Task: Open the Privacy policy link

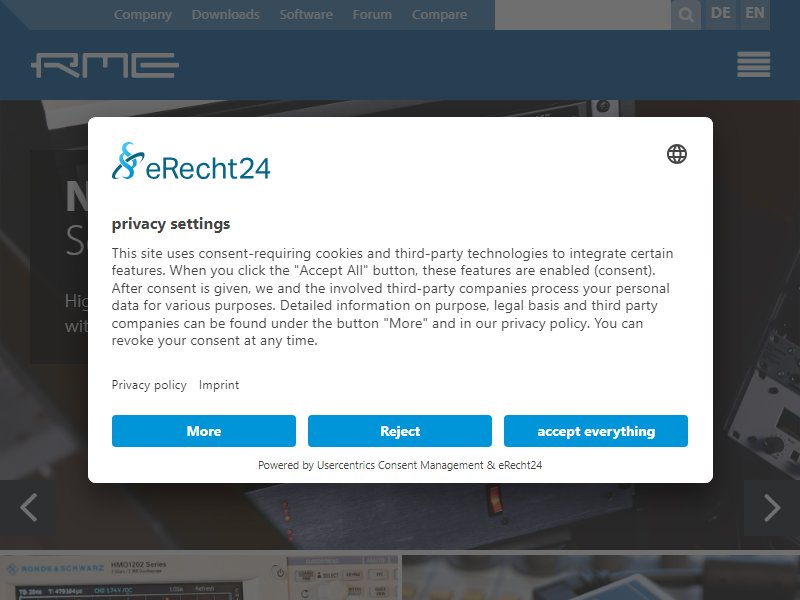Action: tap(149, 385)
